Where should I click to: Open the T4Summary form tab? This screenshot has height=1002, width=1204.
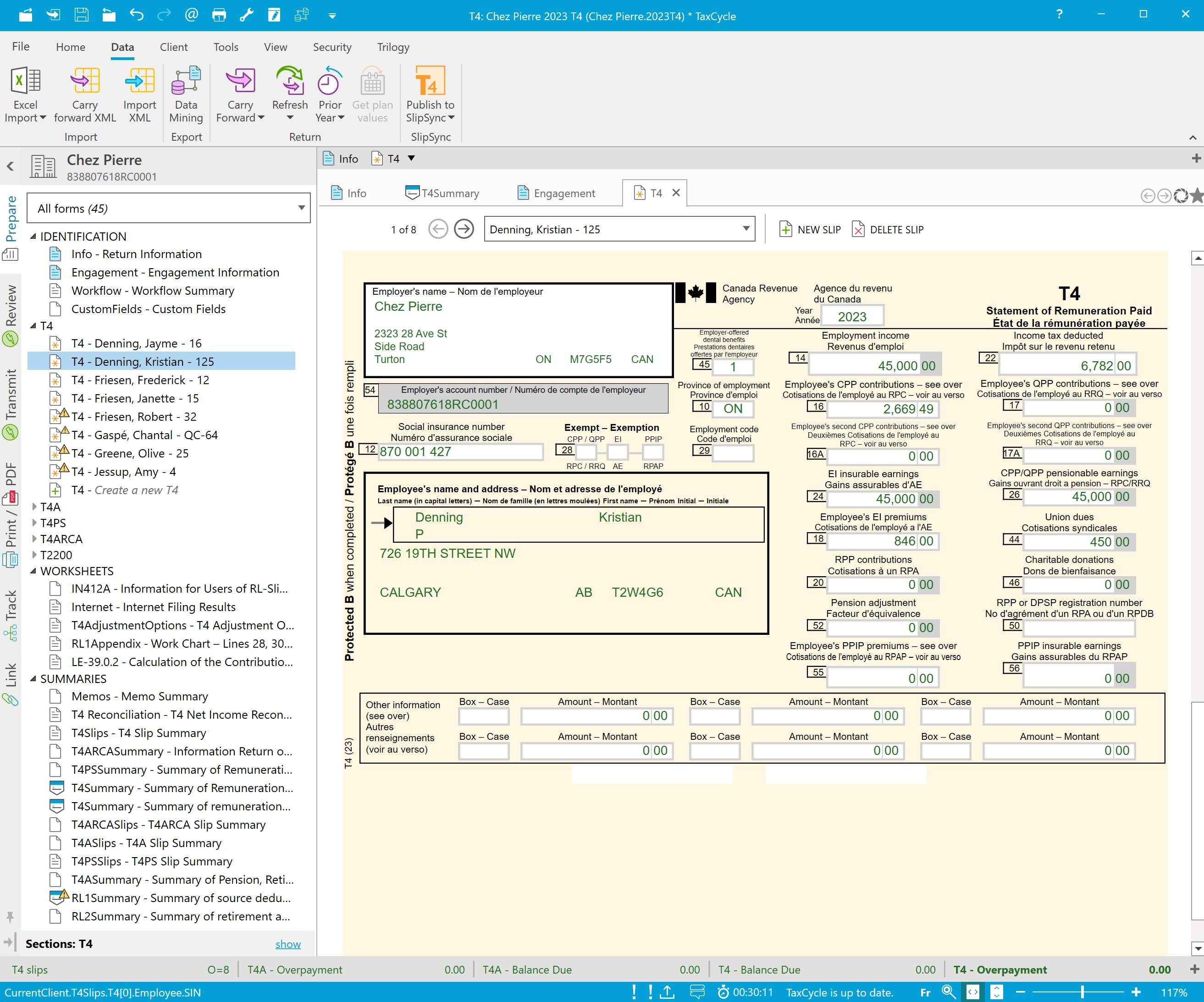(442, 193)
